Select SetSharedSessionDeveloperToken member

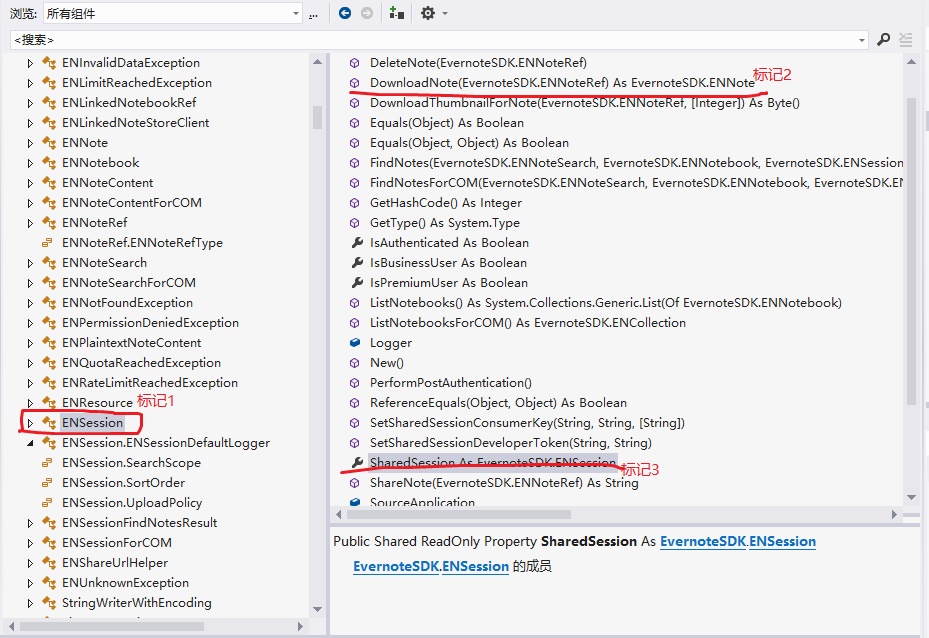(x=511, y=443)
